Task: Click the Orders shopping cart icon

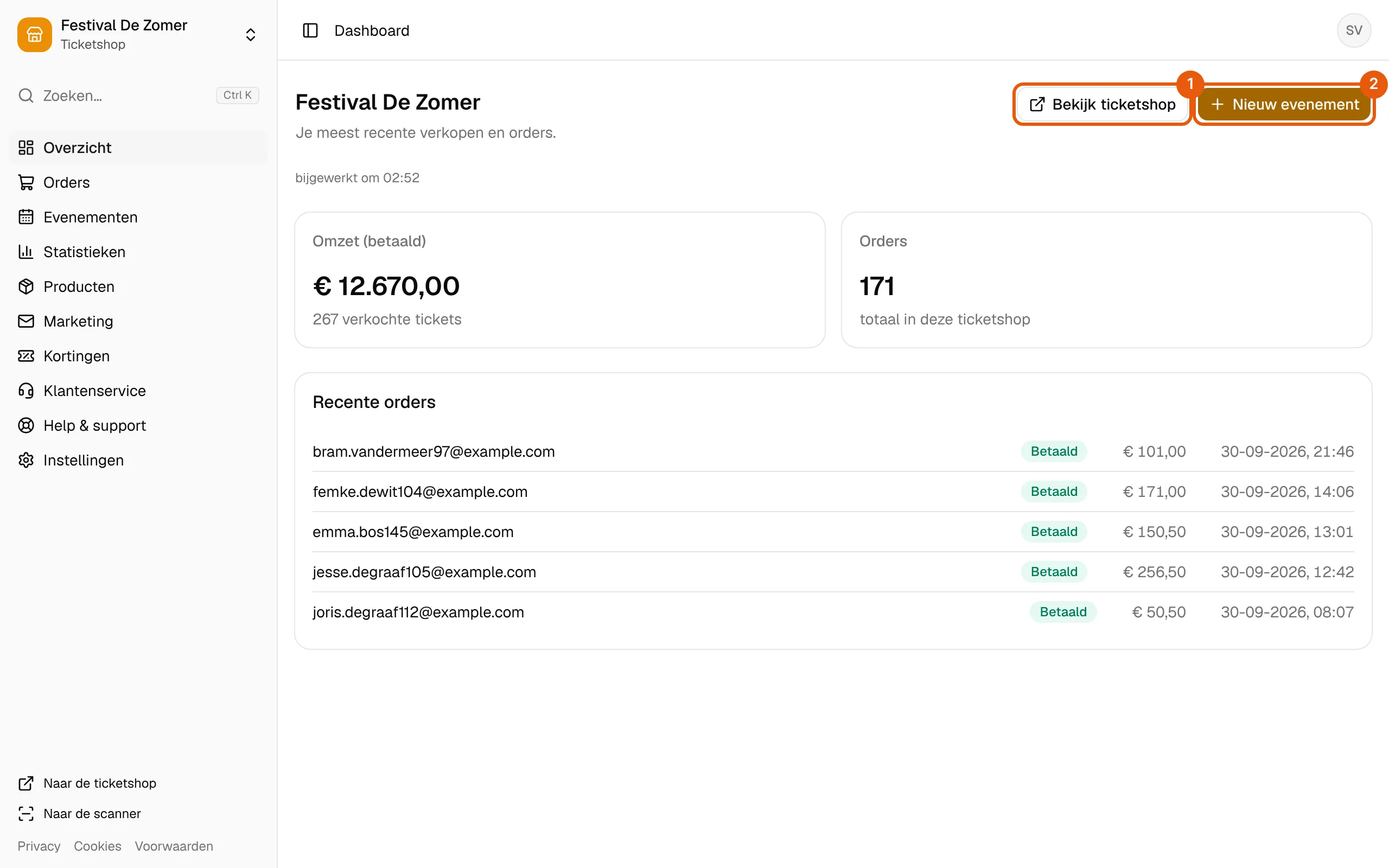Action: click(26, 183)
